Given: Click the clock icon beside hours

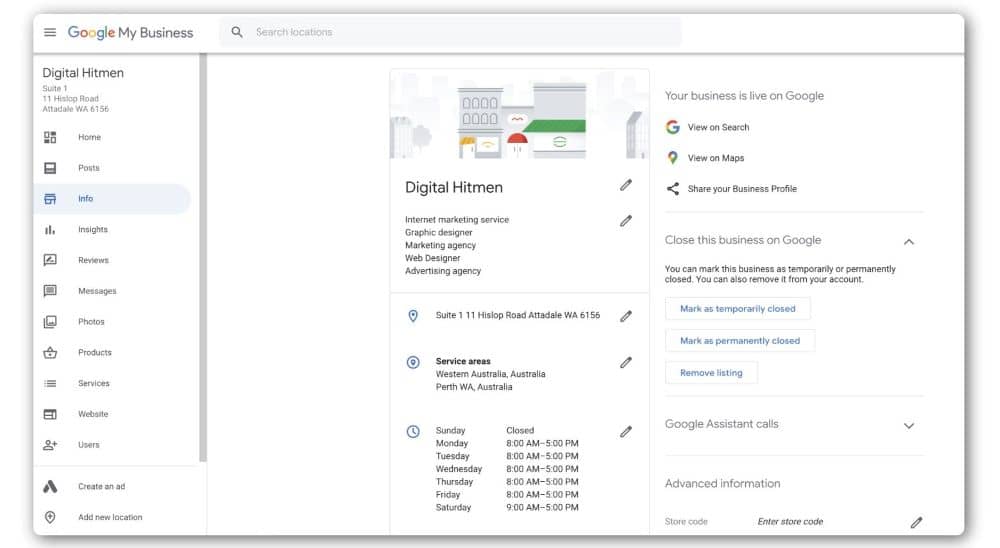Looking at the screenshot, I should [413, 431].
